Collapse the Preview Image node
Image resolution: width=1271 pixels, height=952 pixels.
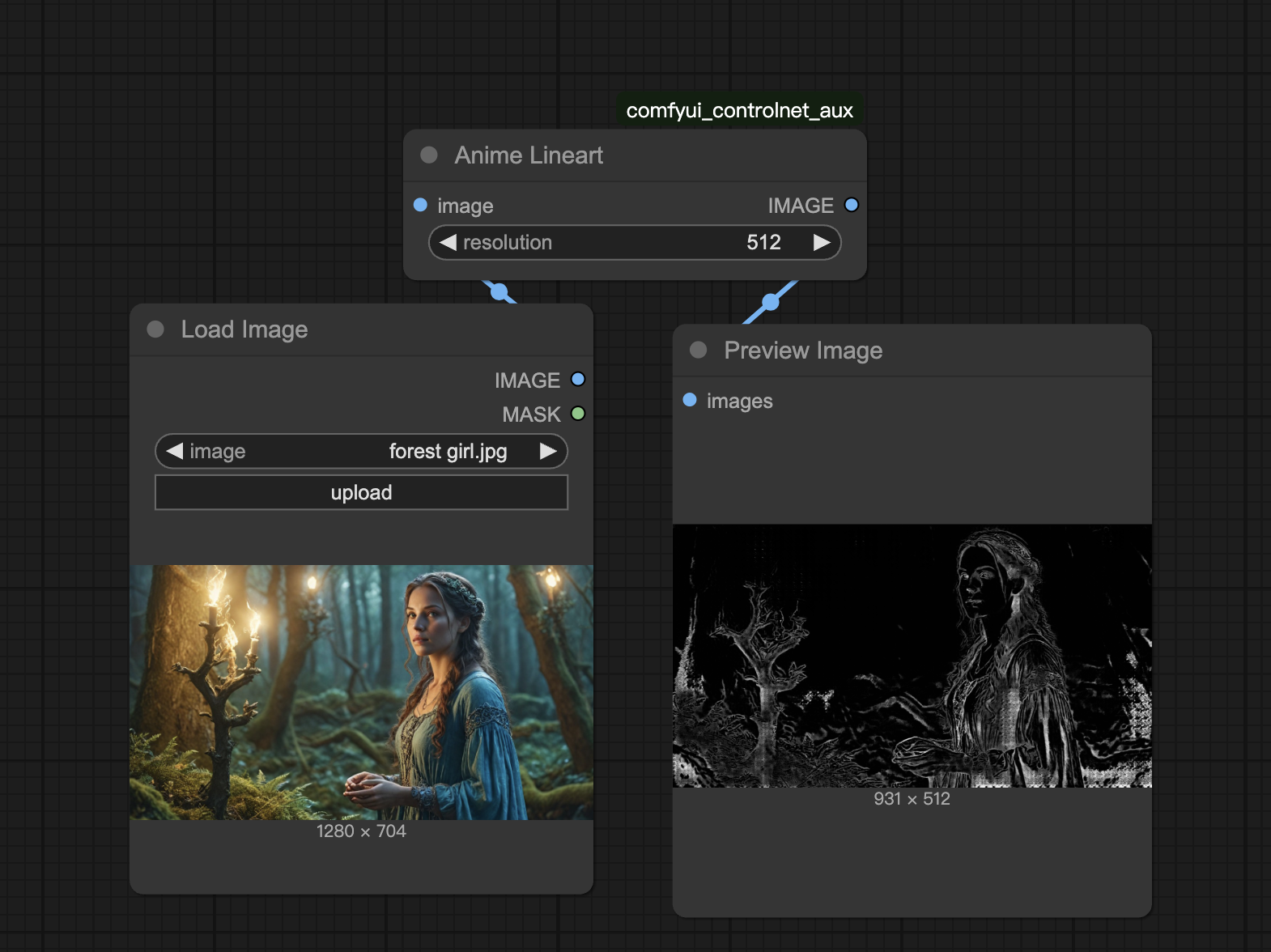click(698, 350)
